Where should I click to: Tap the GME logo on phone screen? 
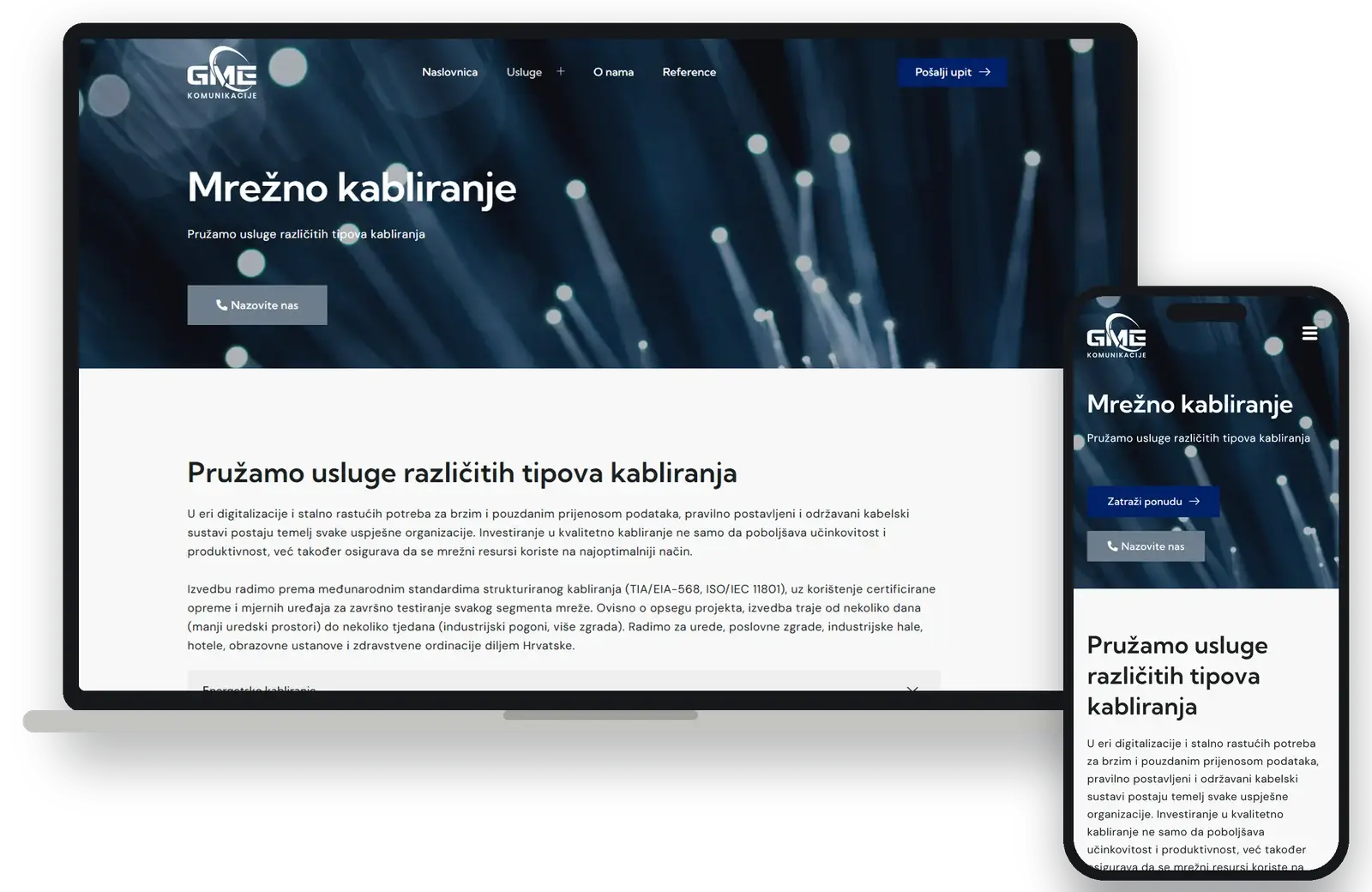tap(1116, 335)
